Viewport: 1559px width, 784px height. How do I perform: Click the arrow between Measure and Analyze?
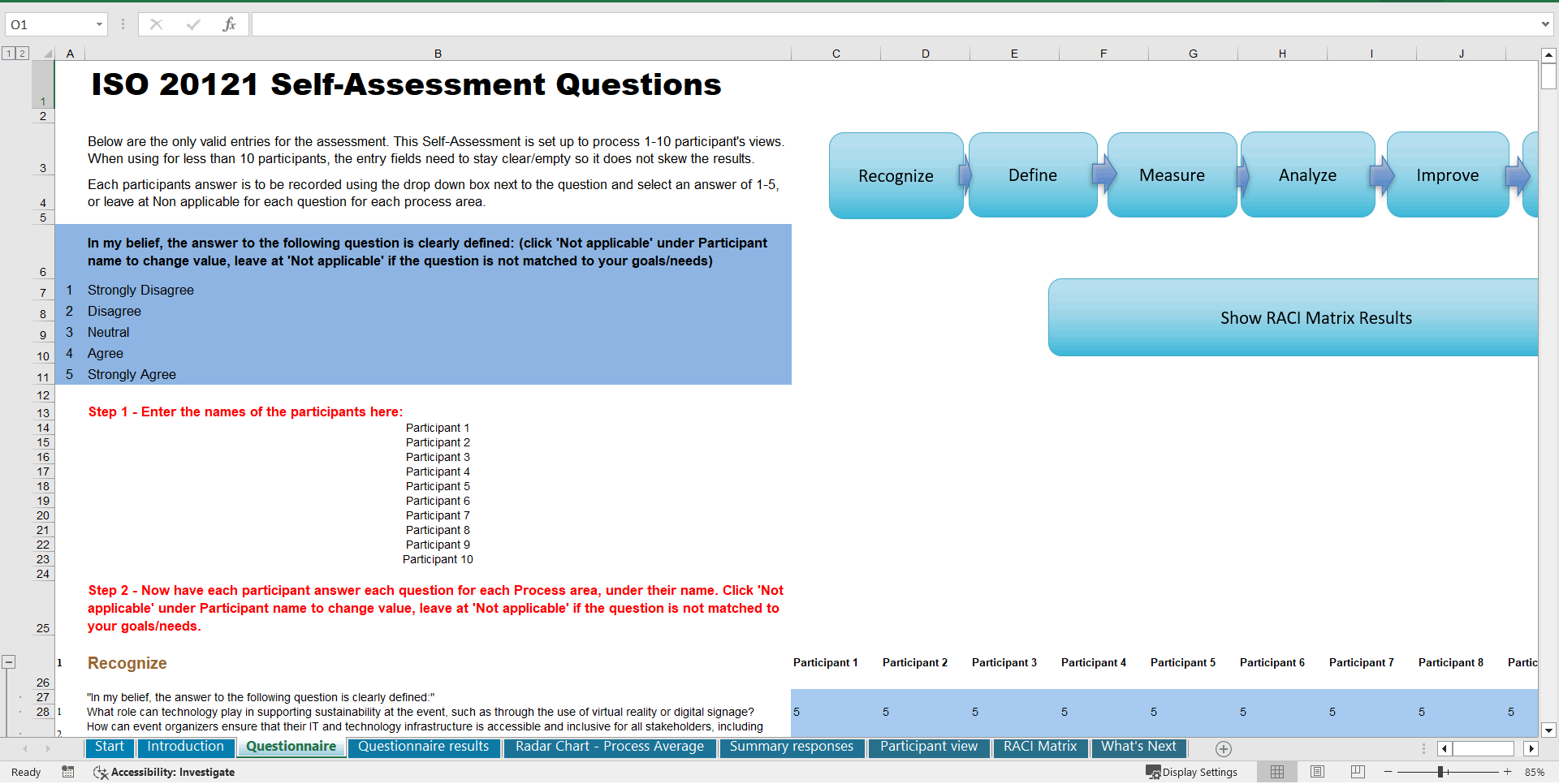[1242, 175]
